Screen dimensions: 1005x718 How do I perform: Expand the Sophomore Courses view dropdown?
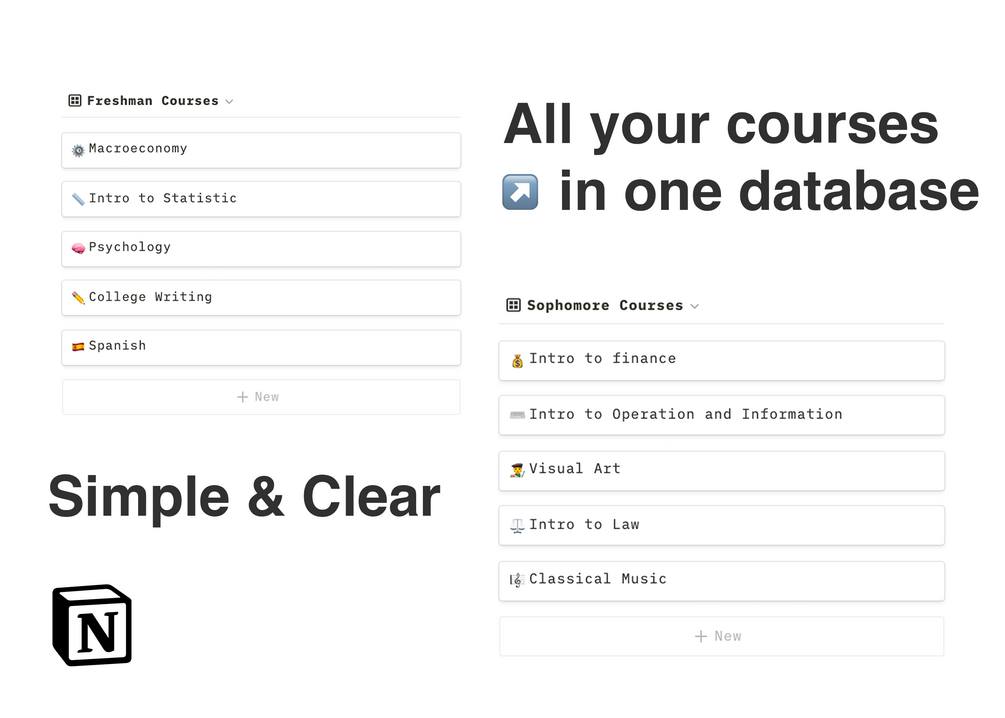coord(695,306)
